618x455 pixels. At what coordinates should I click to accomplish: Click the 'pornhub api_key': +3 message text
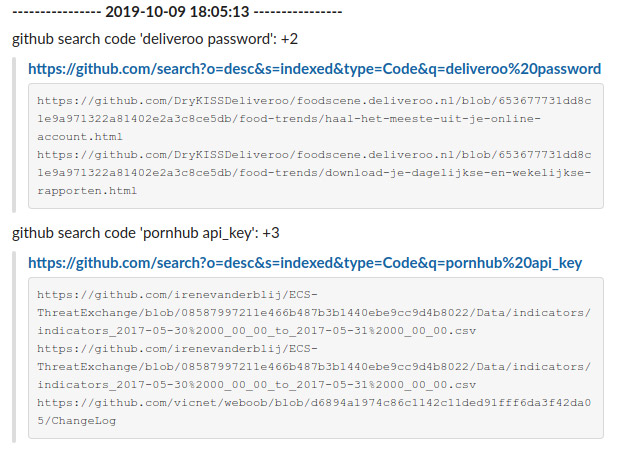pyautogui.click(x=146, y=233)
